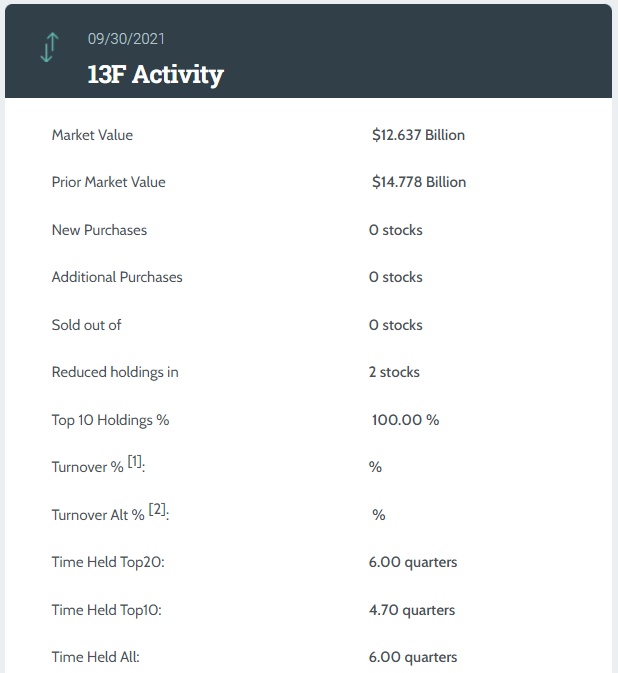Click the Market Value label

[92, 135]
